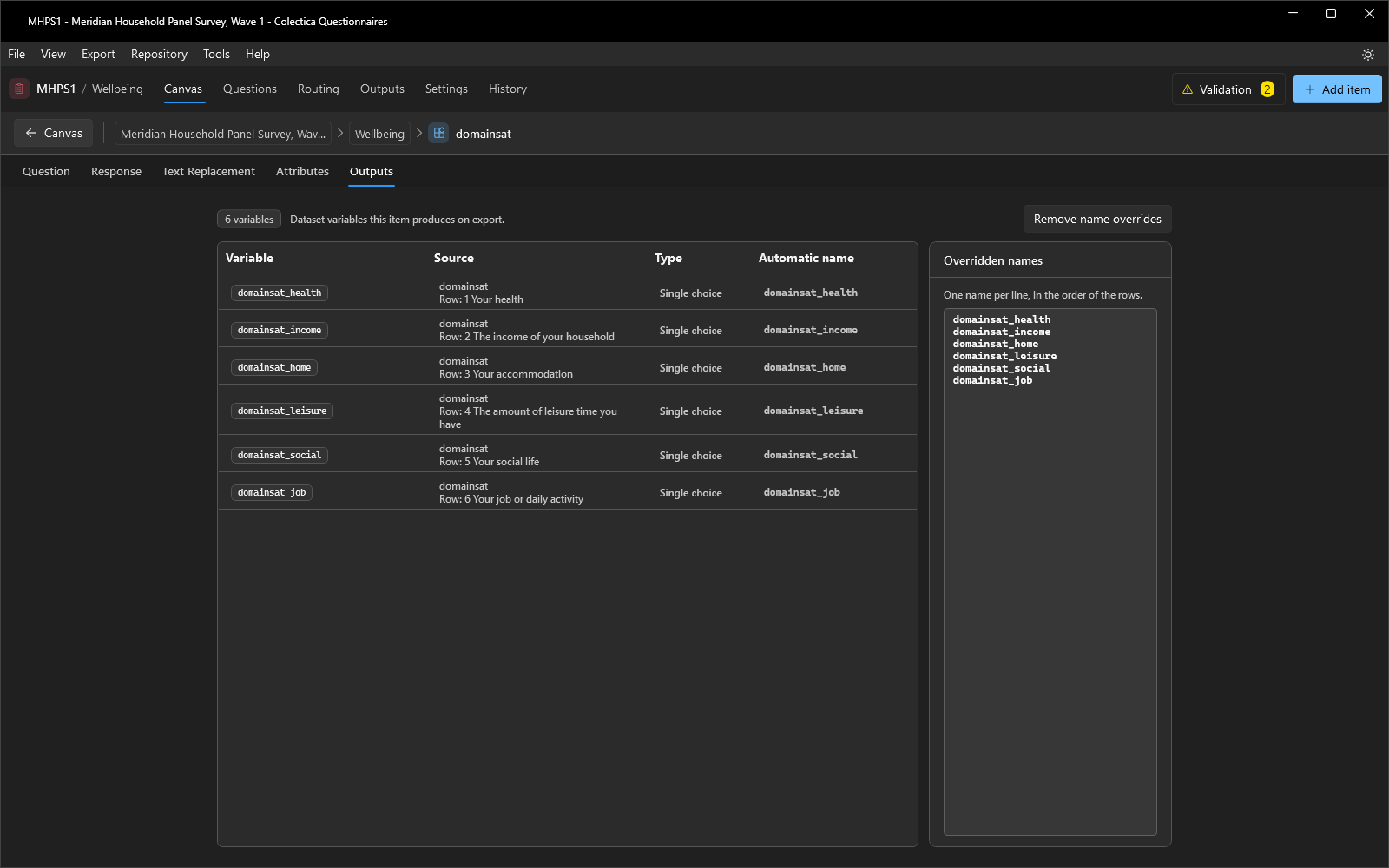Open the Text Replacement sub-tab

[208, 171]
